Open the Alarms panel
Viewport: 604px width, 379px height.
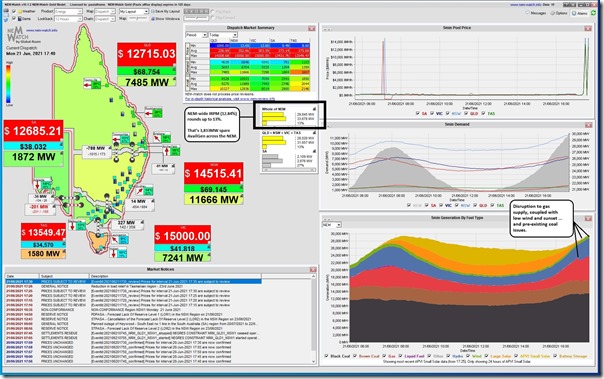[579, 13]
